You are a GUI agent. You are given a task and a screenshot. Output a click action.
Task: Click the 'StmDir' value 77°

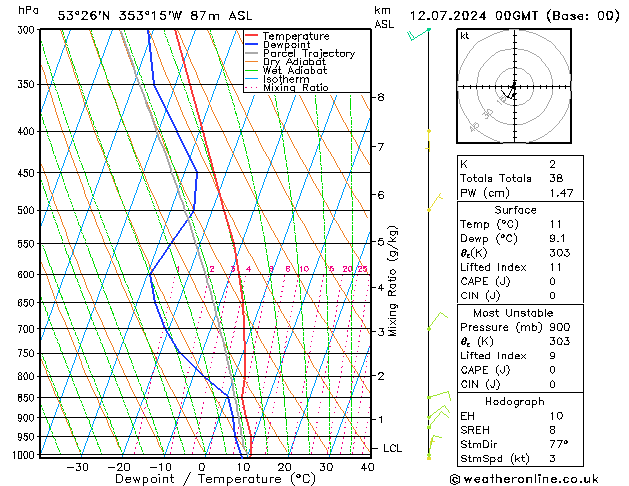[559, 444]
